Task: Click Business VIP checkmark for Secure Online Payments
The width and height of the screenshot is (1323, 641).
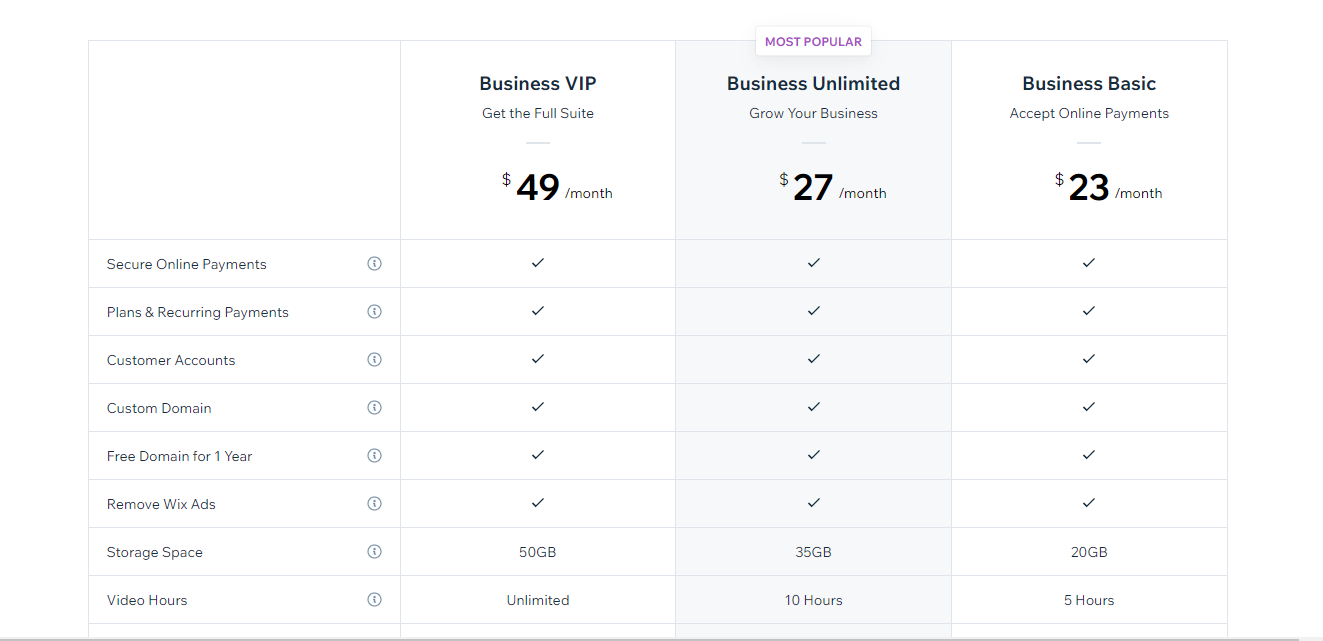Action: pos(538,263)
